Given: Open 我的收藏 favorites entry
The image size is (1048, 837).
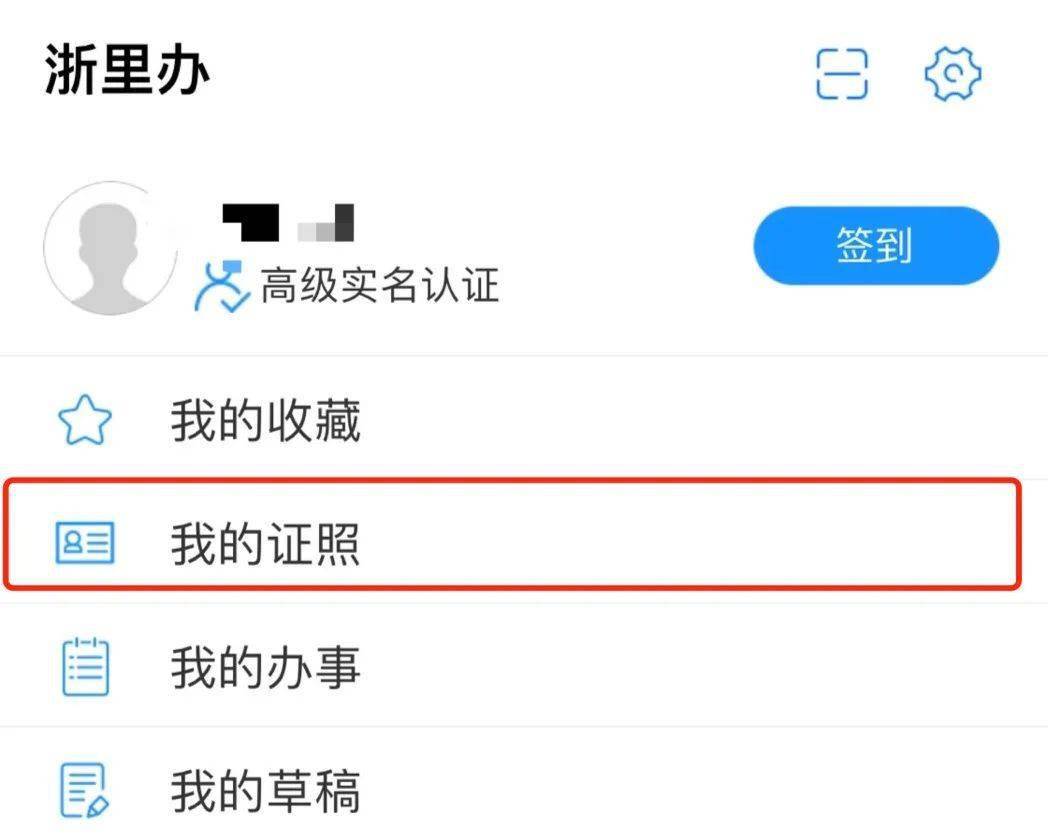Looking at the screenshot, I should (x=266, y=420).
